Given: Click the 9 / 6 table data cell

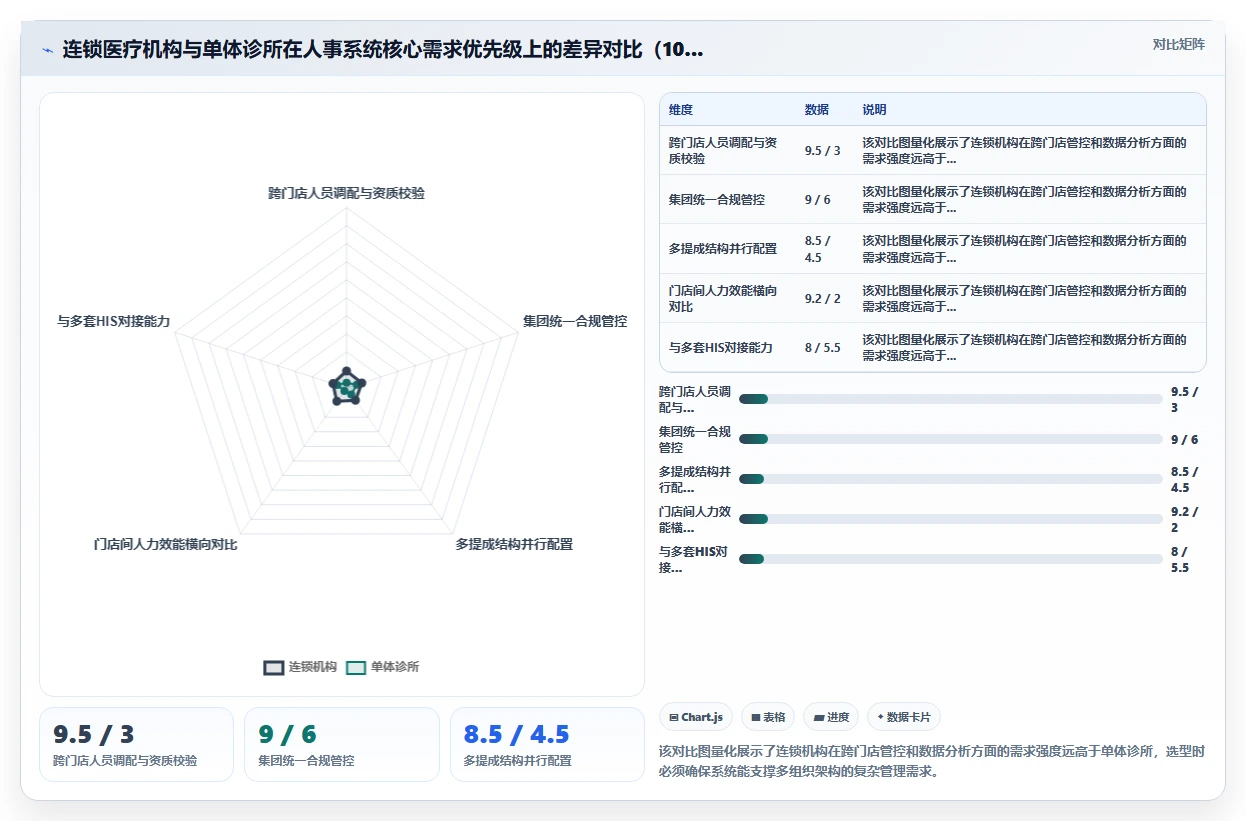Looking at the screenshot, I should coord(817,200).
